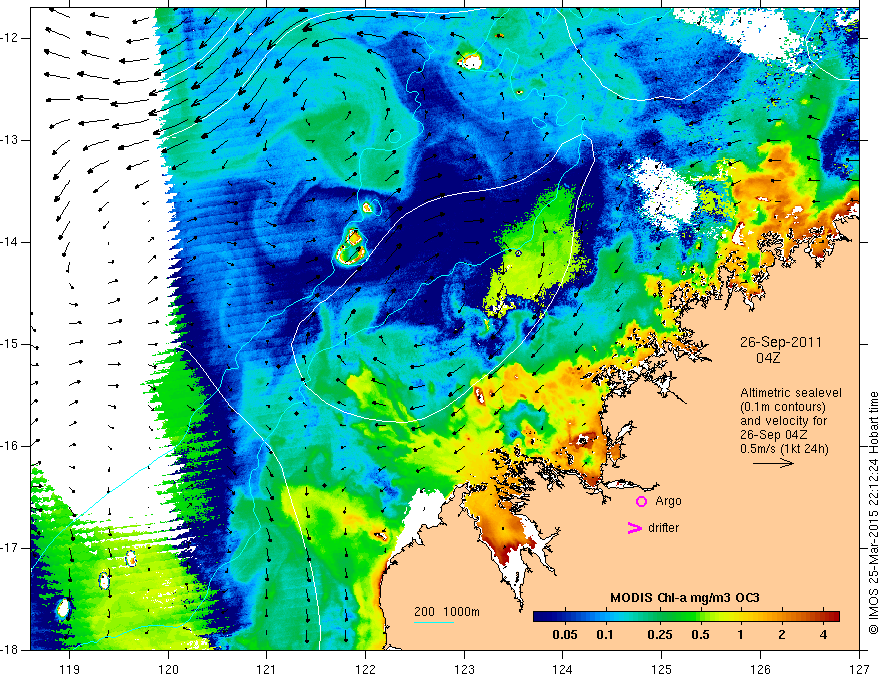
Task: Click the '122' longitude axis label
Action: click(x=365, y=669)
